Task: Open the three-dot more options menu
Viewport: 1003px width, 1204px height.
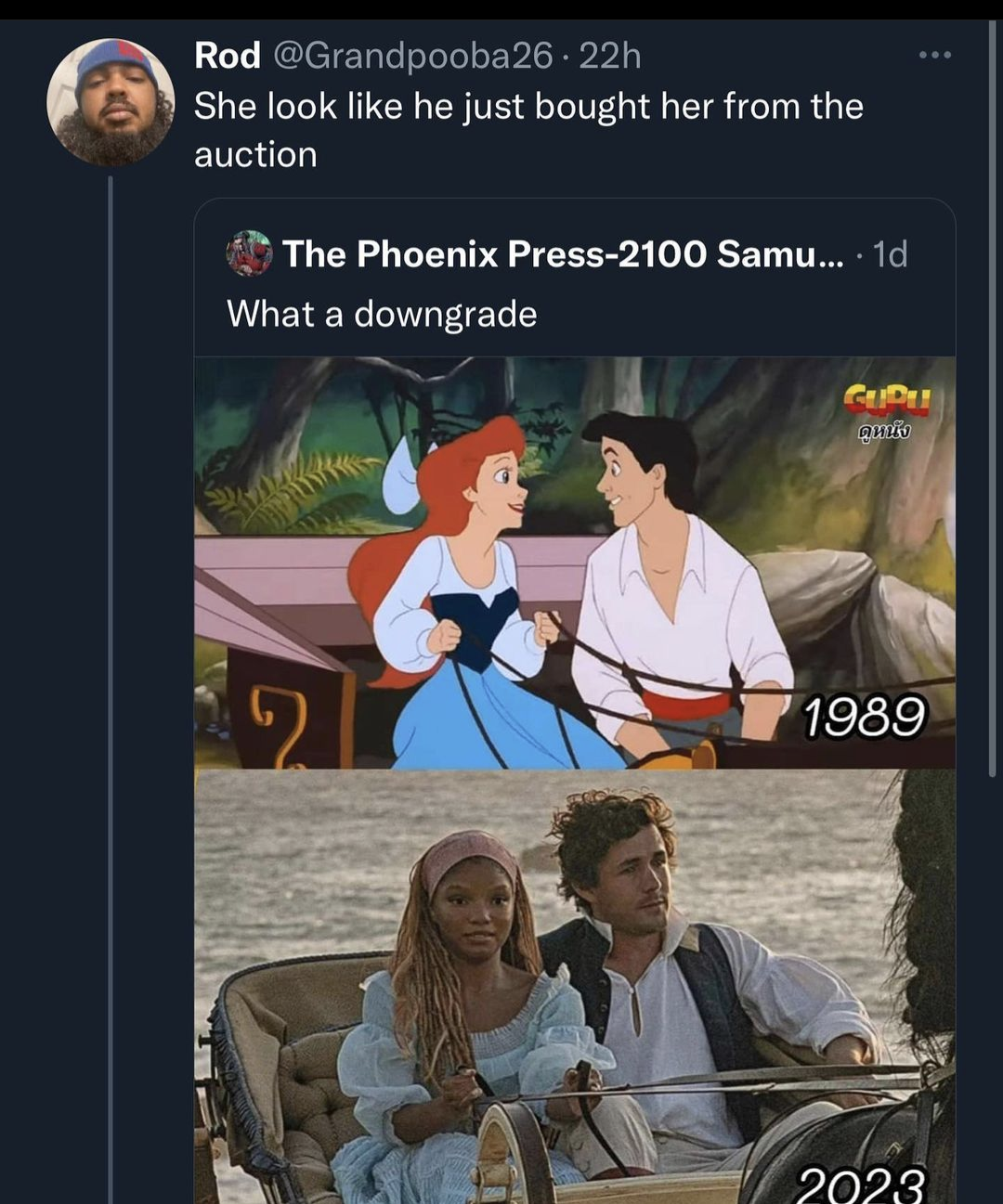Action: click(x=934, y=56)
